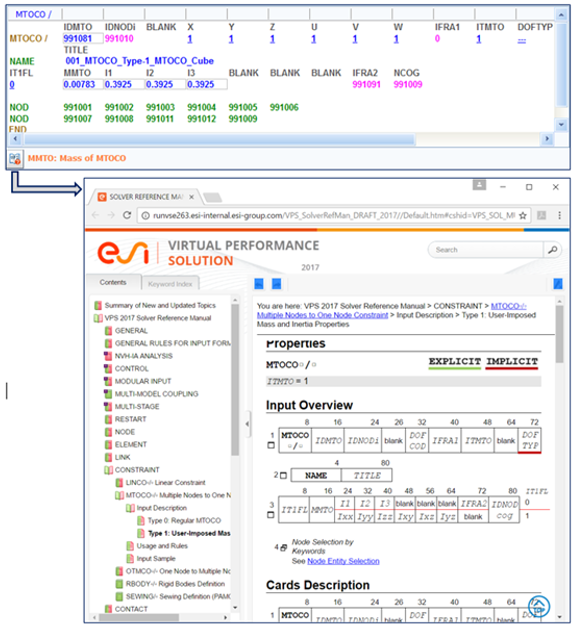Bookmark this page with the star icon
This screenshot has width=573, height=626.
(523, 216)
